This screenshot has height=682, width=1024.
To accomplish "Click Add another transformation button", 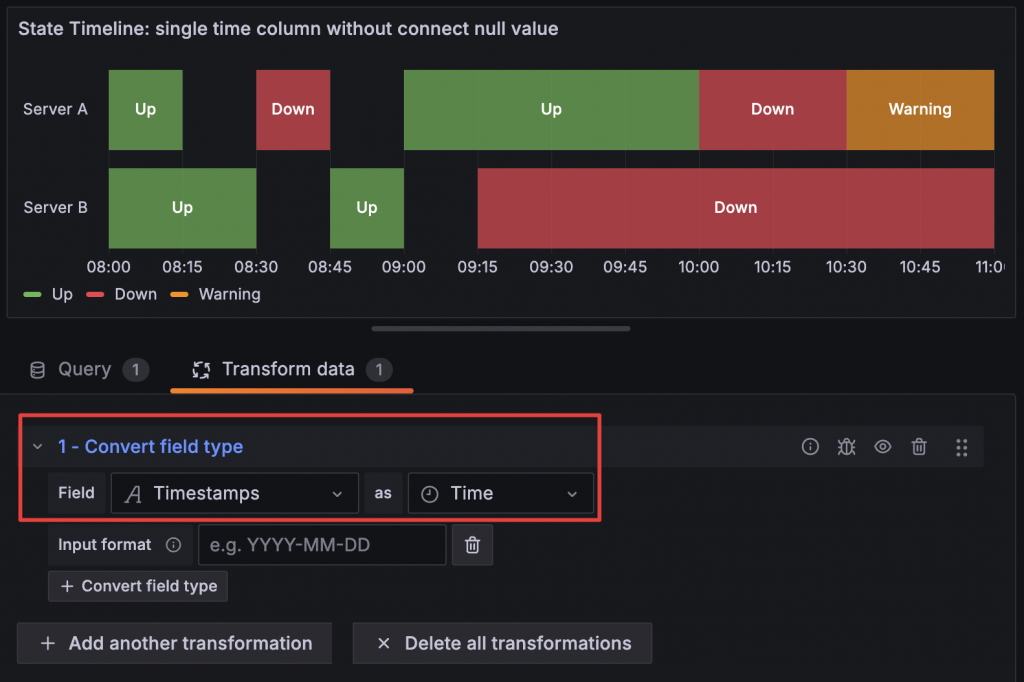I will point(174,643).
